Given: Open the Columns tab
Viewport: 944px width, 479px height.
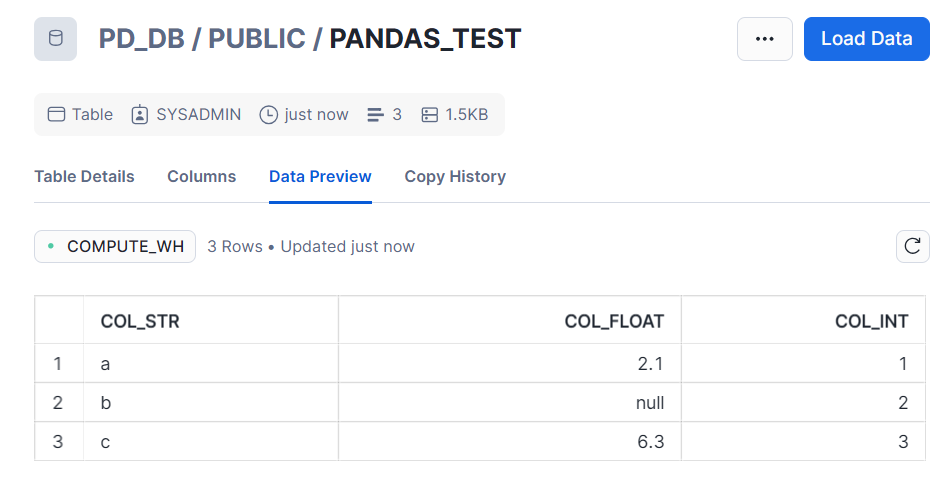Looking at the screenshot, I should click(201, 176).
